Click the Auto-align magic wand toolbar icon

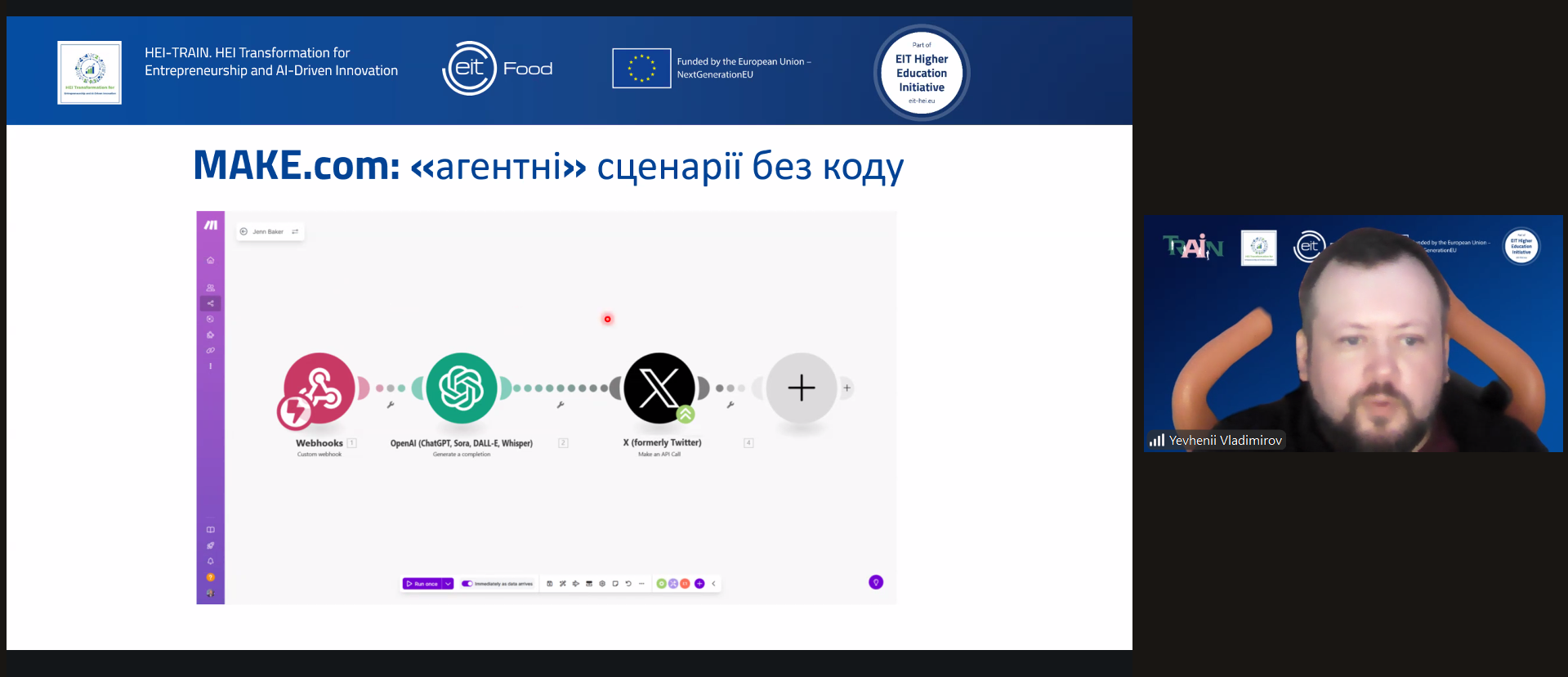coord(563,584)
